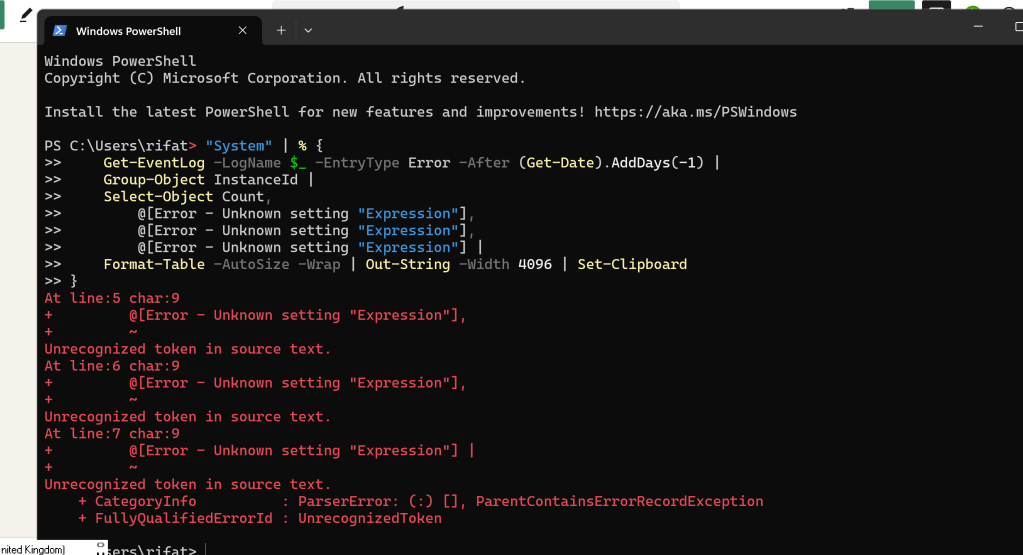Click the ParentContainsErrorRecordException text

tap(619, 501)
